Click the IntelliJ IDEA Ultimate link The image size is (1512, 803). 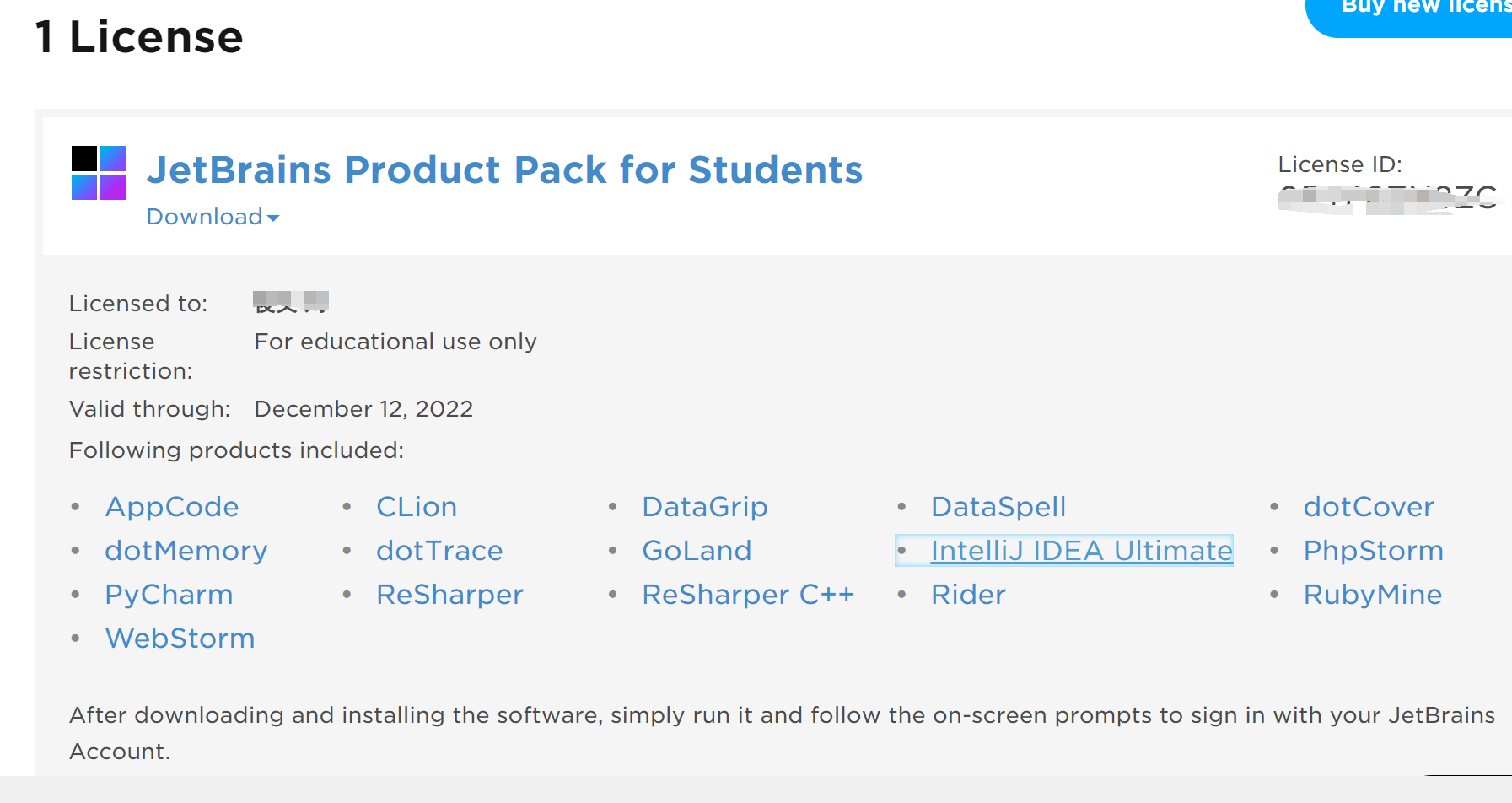(1081, 551)
